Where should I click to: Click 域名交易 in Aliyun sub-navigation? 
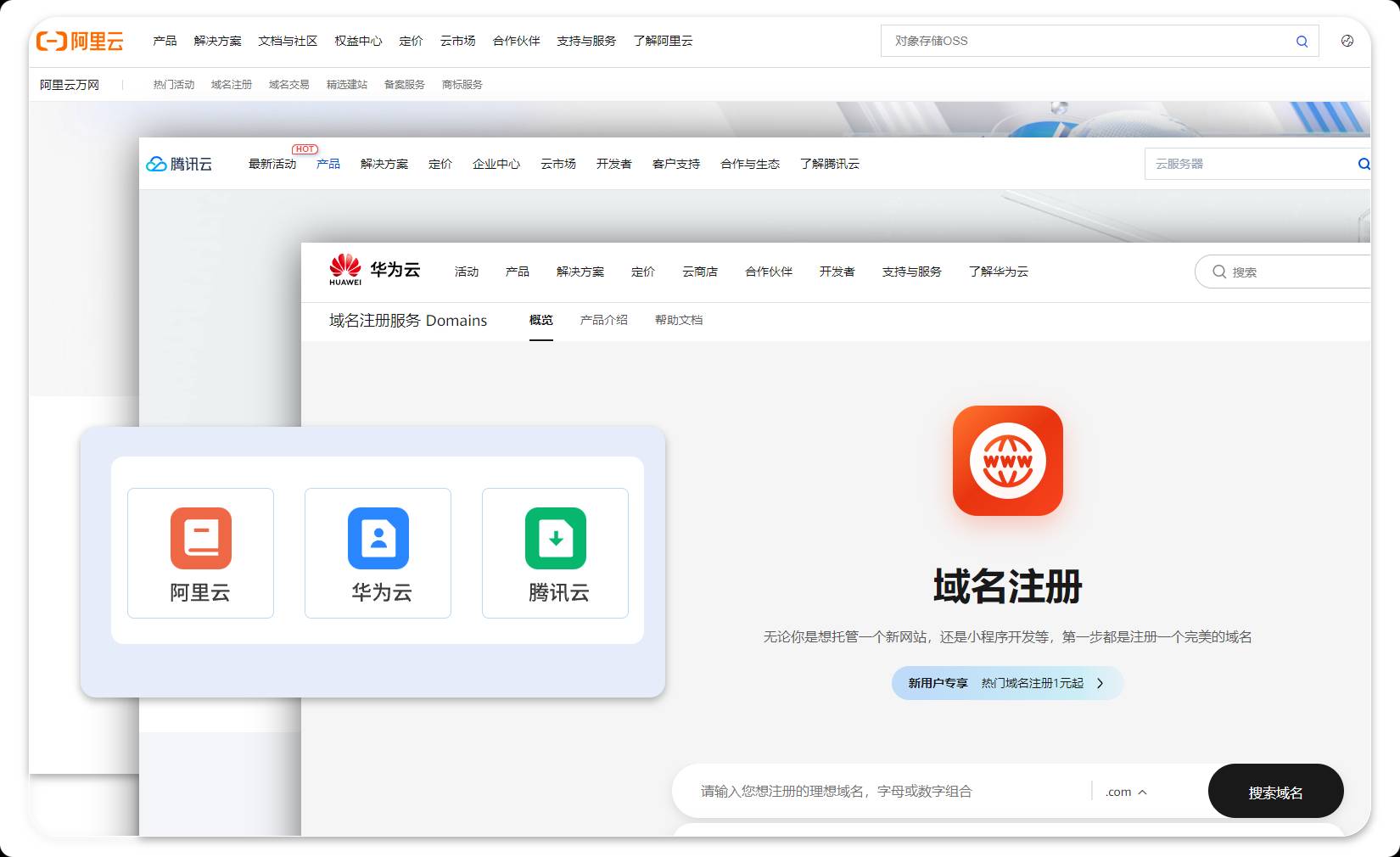[x=289, y=85]
